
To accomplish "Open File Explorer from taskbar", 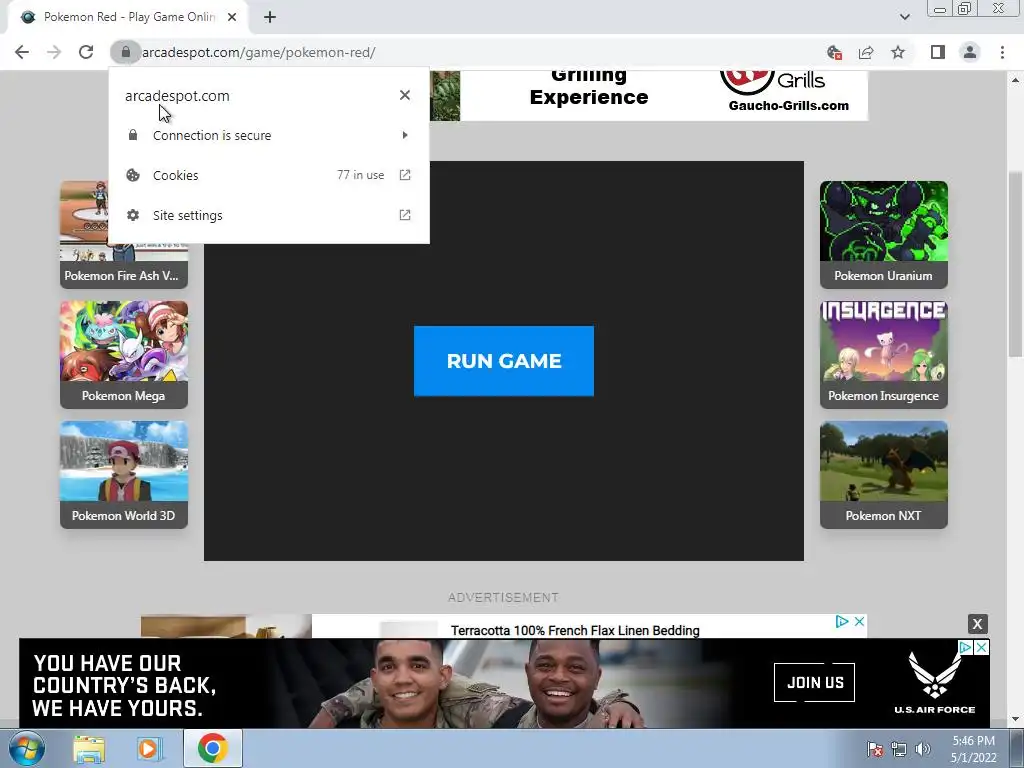I will pyautogui.click(x=89, y=749).
